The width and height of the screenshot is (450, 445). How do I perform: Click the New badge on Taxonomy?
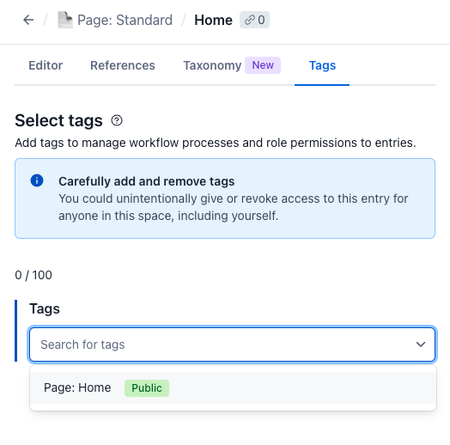pos(263,65)
